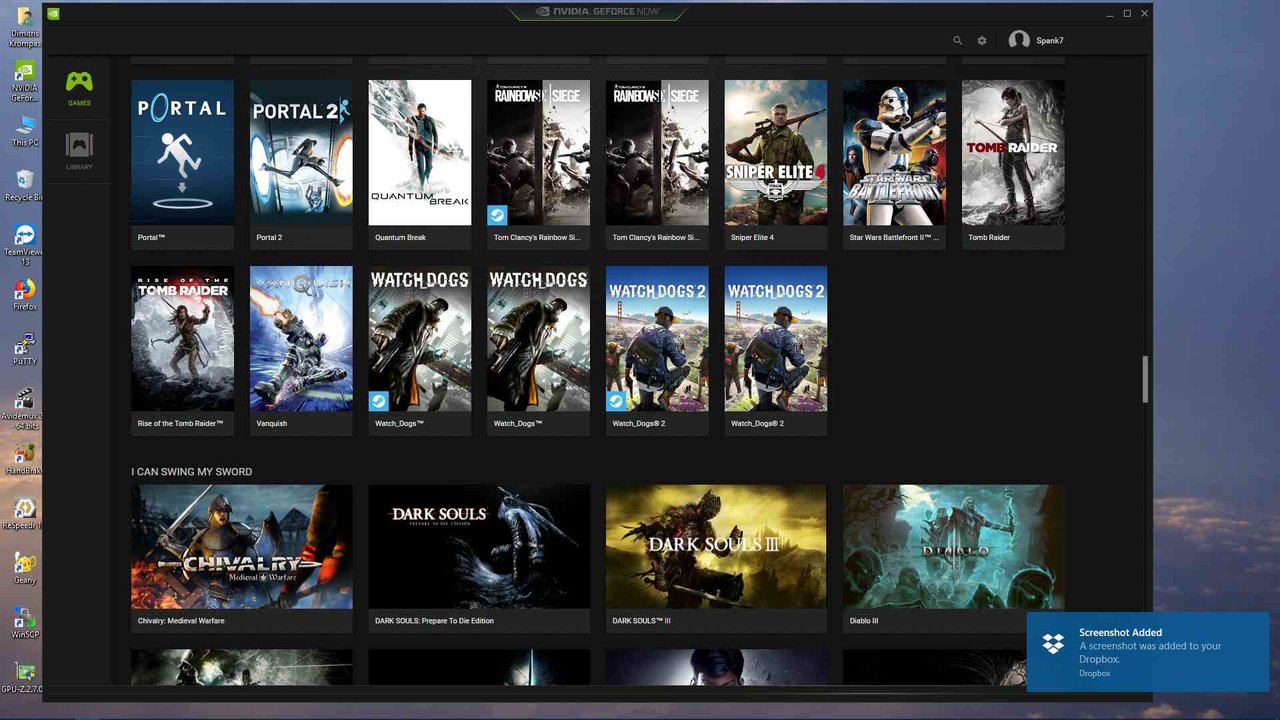Open the Tomb Raider game cover

pos(1013,153)
